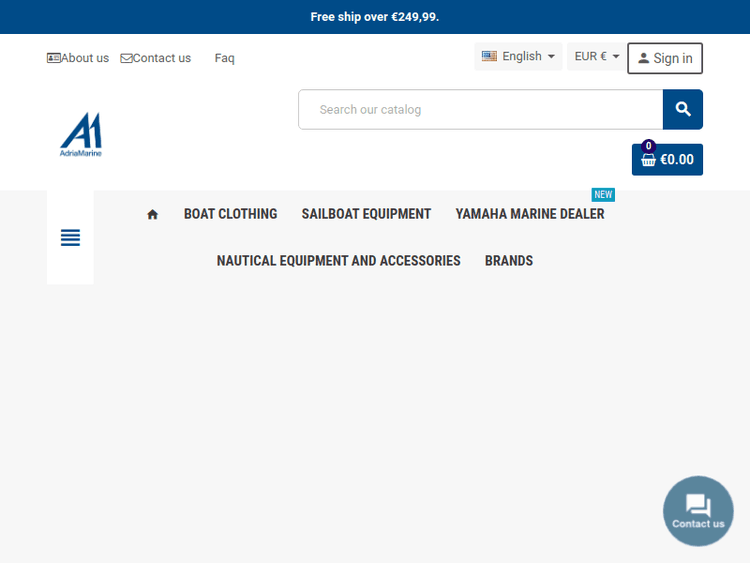Open the home icon in navigation

(x=152, y=214)
